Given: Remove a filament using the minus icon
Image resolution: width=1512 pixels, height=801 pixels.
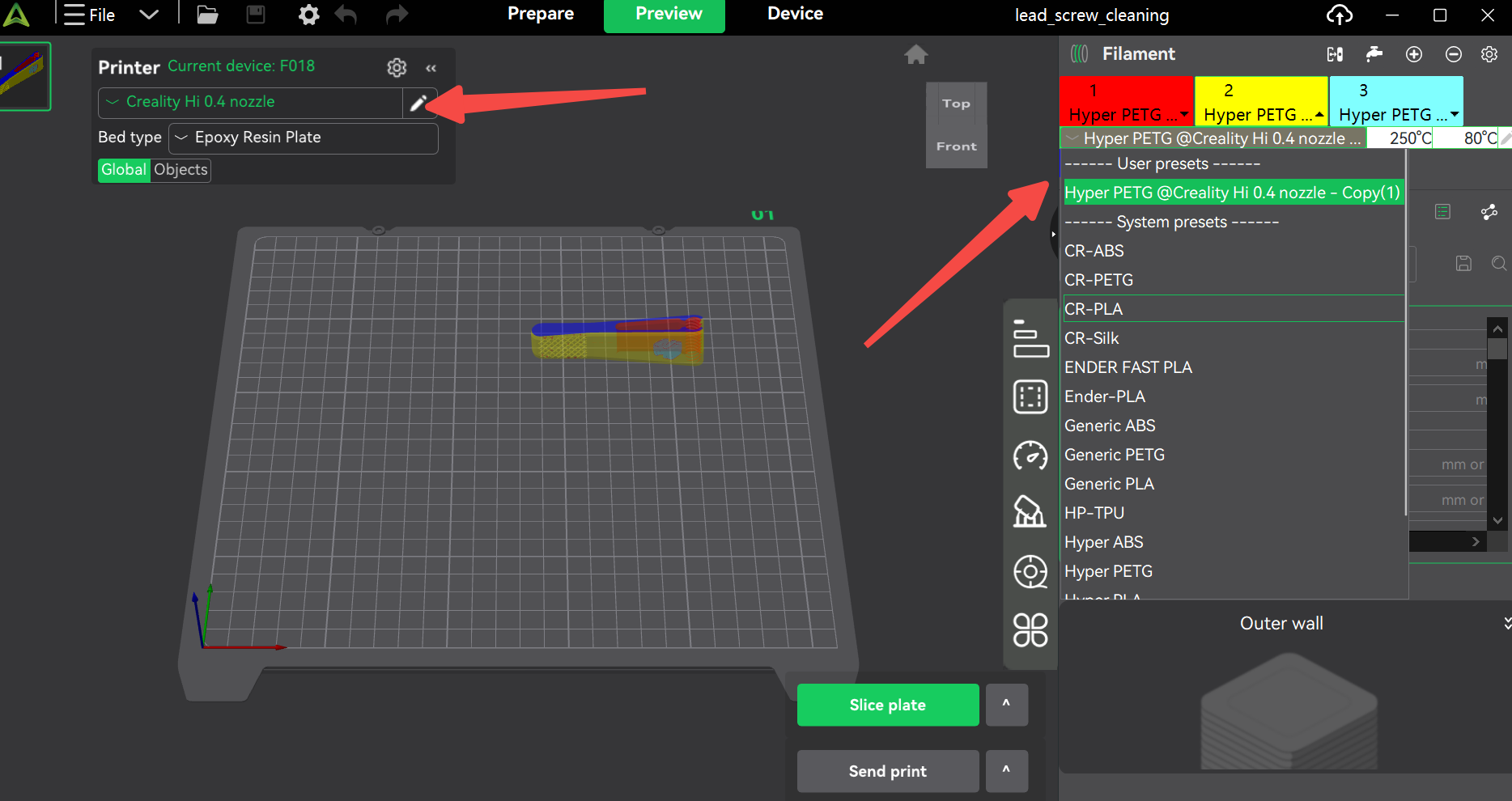Looking at the screenshot, I should click(1453, 54).
